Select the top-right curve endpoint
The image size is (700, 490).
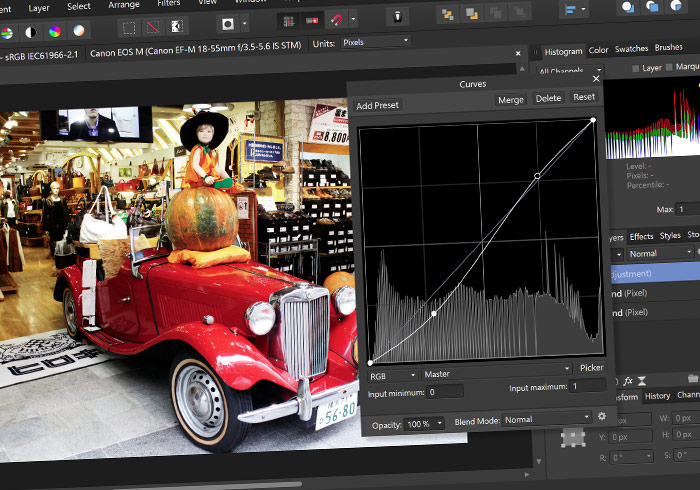coord(593,120)
